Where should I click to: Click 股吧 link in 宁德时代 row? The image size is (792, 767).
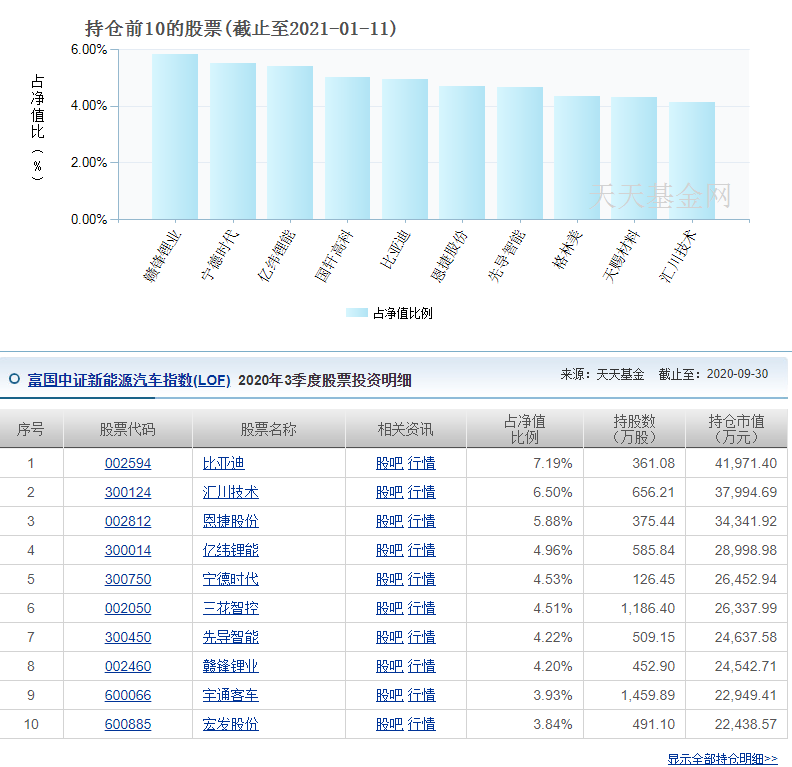pos(389,579)
